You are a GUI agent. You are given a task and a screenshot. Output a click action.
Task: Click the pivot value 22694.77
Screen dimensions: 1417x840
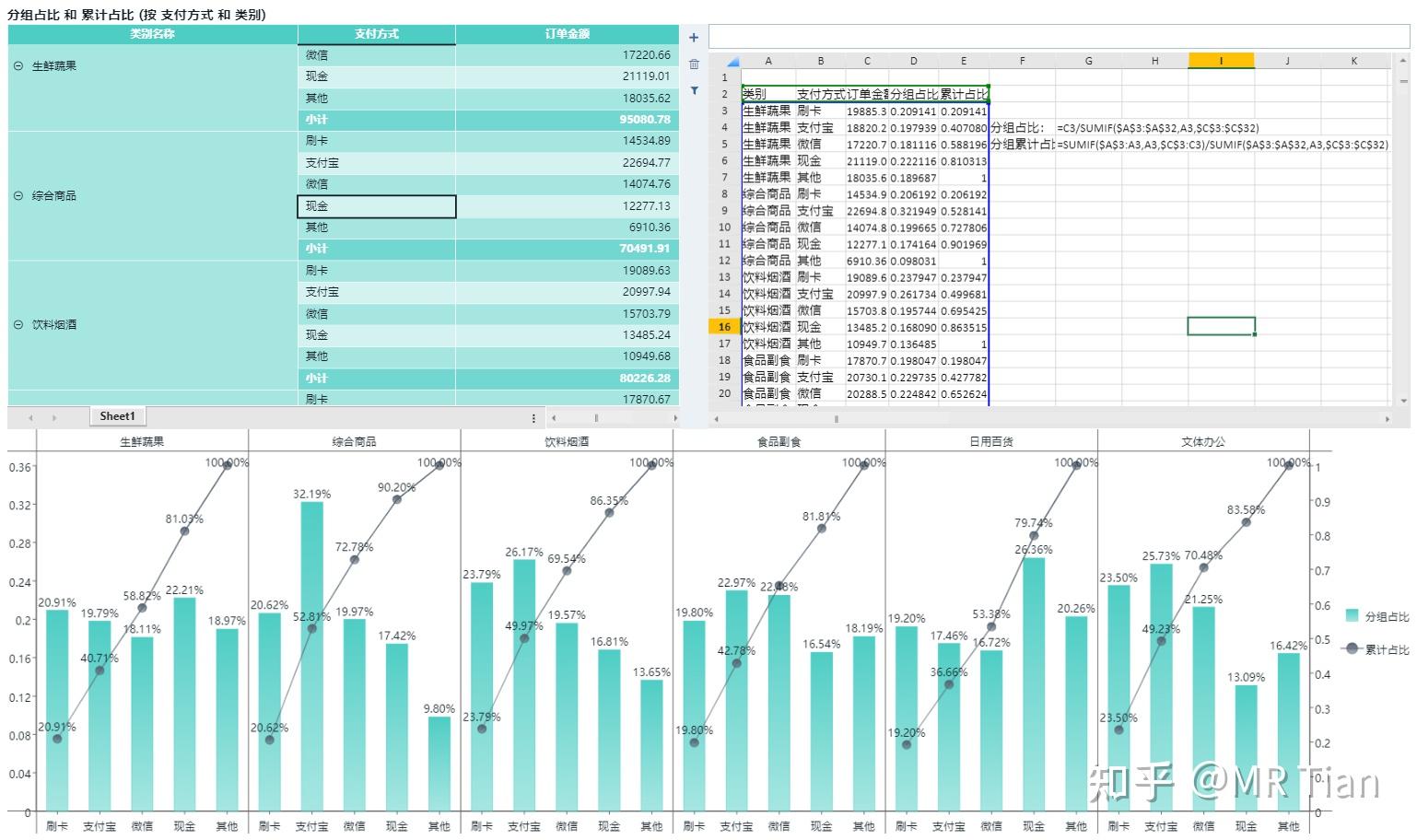pos(647,163)
